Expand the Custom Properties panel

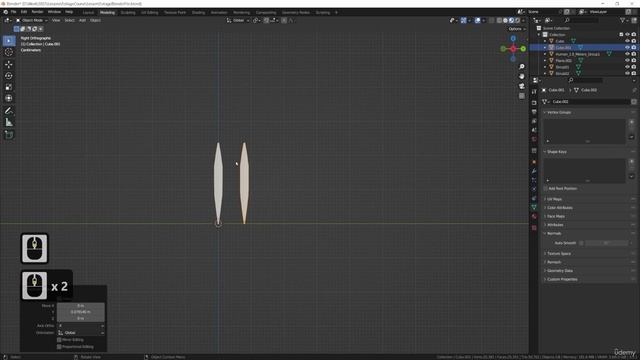562,279
